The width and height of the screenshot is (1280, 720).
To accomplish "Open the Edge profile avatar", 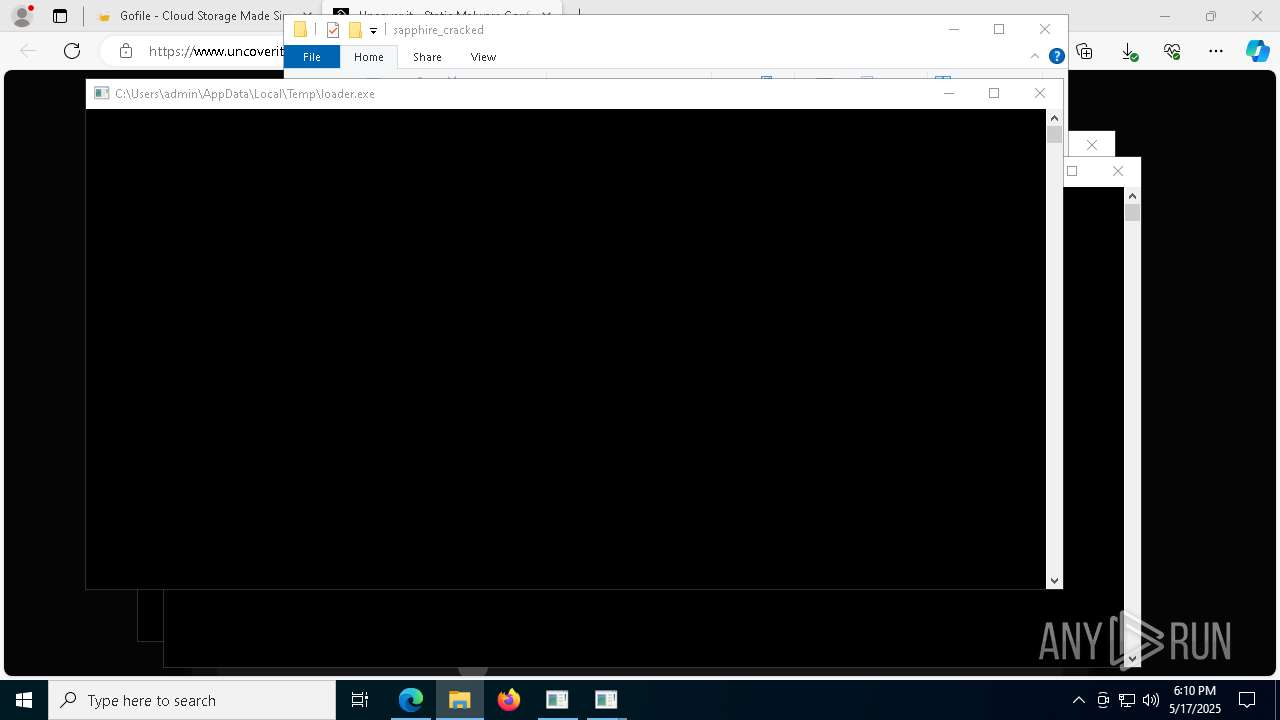I will point(21,16).
